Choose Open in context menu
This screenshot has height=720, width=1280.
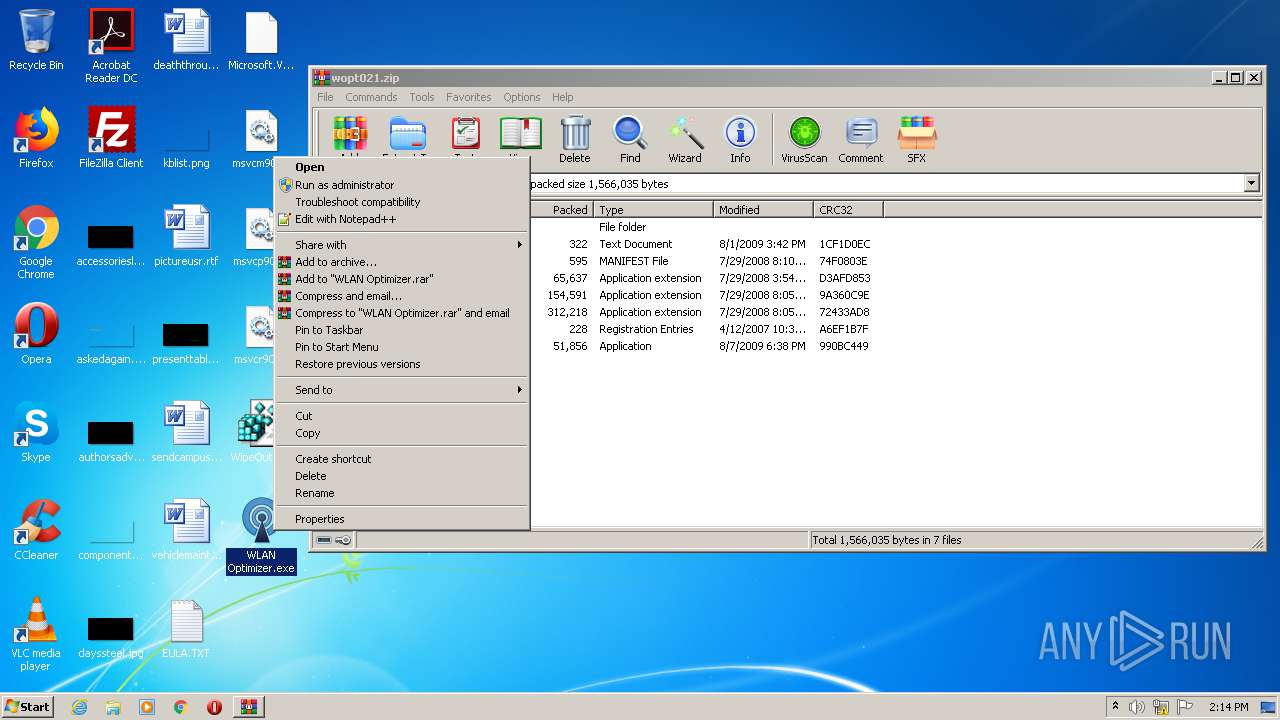(x=401, y=167)
